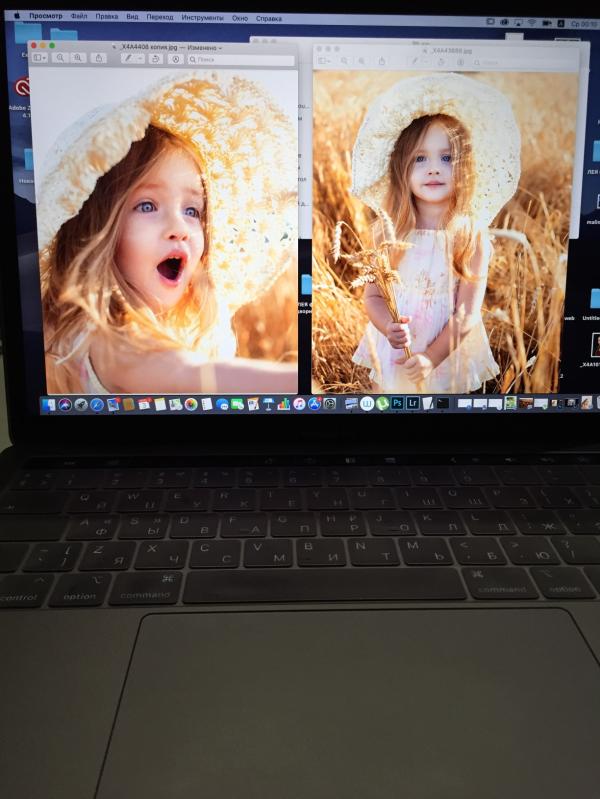
Task: Open the Вид menu
Action: coord(132,17)
